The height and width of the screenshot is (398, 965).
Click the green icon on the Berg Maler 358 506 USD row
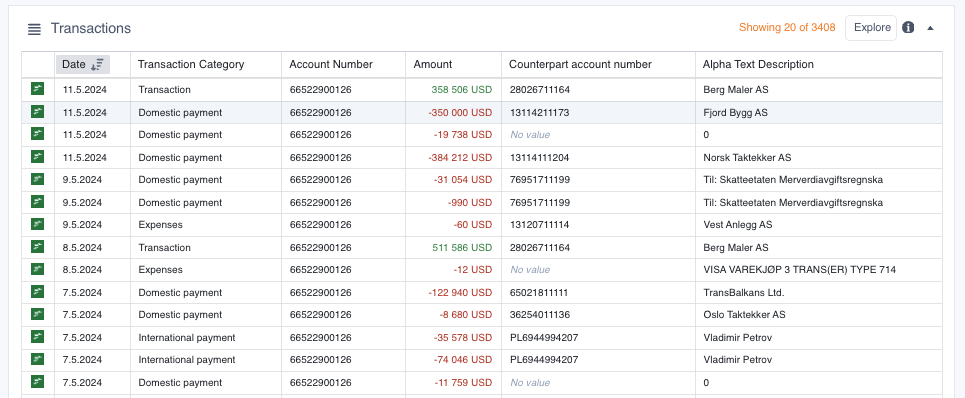pyautogui.click(x=38, y=89)
